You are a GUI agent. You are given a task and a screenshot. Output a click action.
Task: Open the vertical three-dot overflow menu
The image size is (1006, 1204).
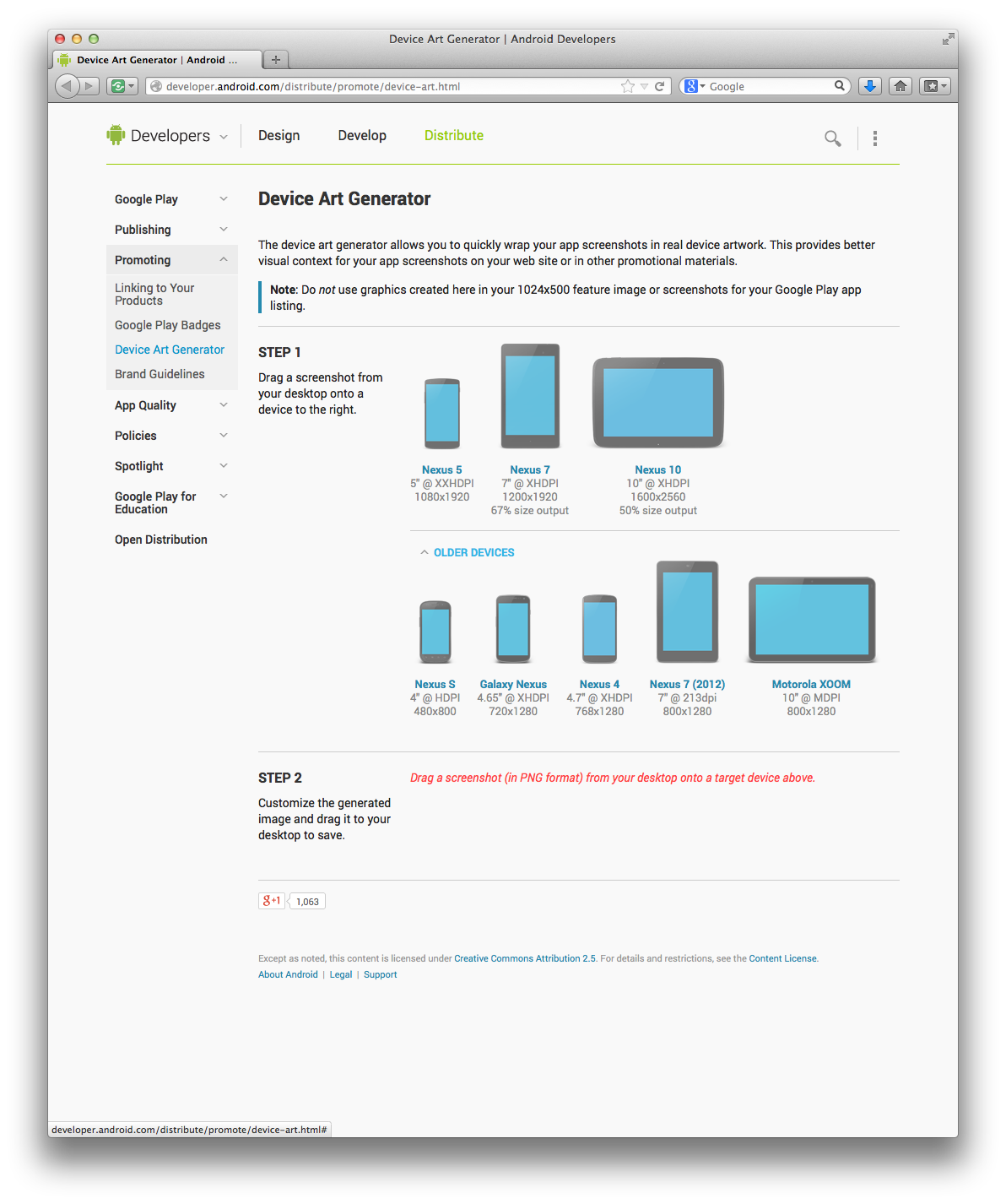coord(875,138)
